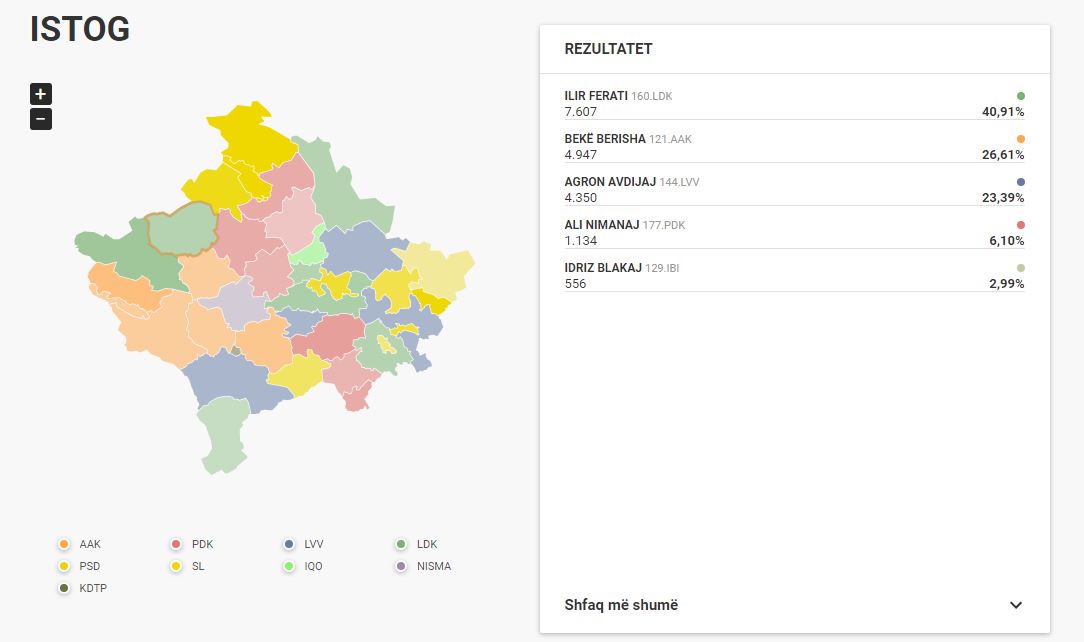Click vote count 4.350
Image resolution: width=1084 pixels, height=642 pixels.
coord(581,198)
